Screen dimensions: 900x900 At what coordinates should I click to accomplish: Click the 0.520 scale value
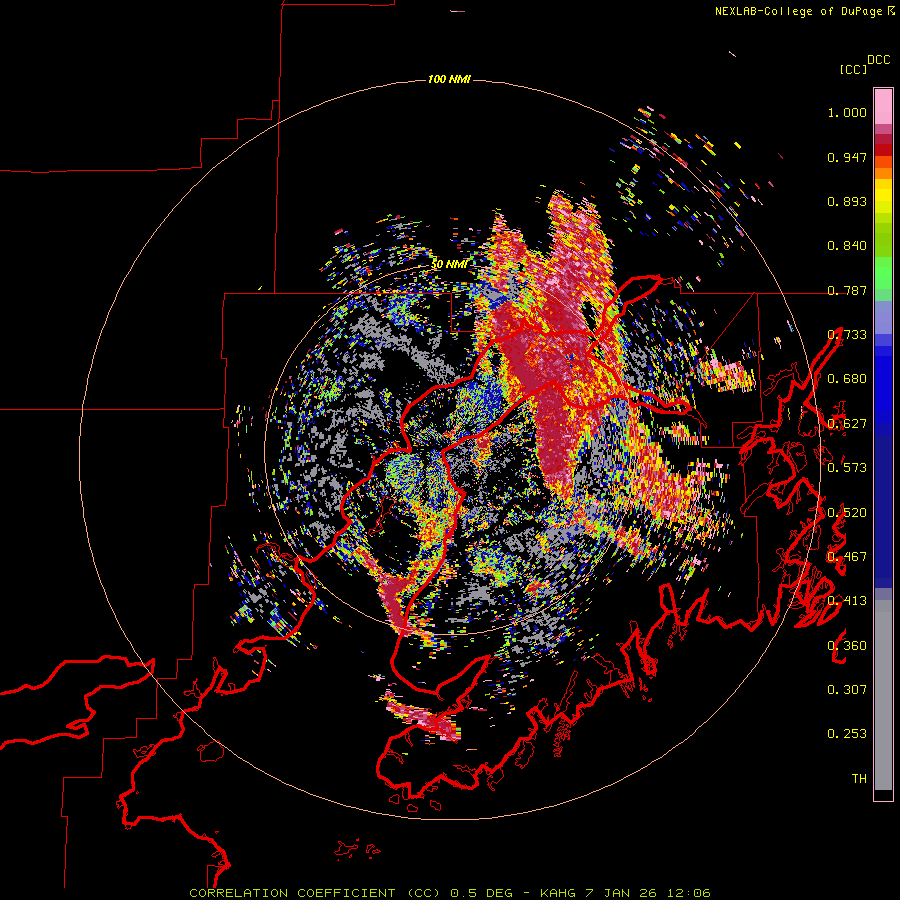coord(847,512)
